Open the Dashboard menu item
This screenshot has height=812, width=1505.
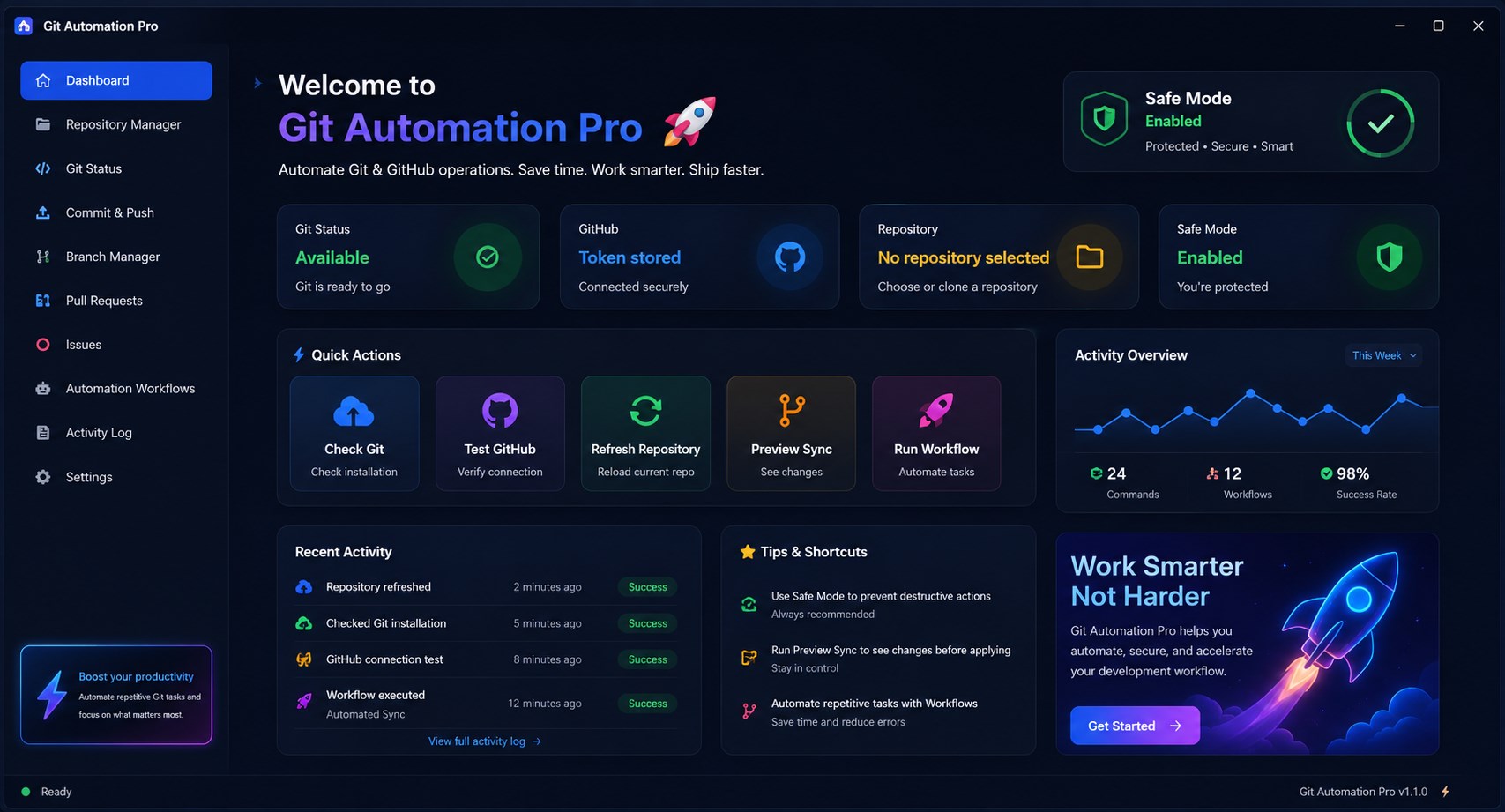click(x=116, y=80)
